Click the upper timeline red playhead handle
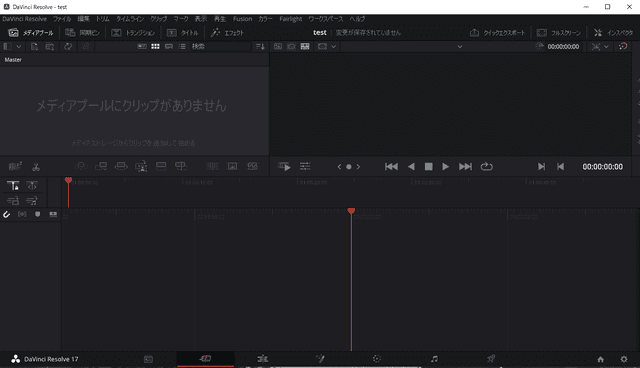The image size is (640, 368). point(68,180)
